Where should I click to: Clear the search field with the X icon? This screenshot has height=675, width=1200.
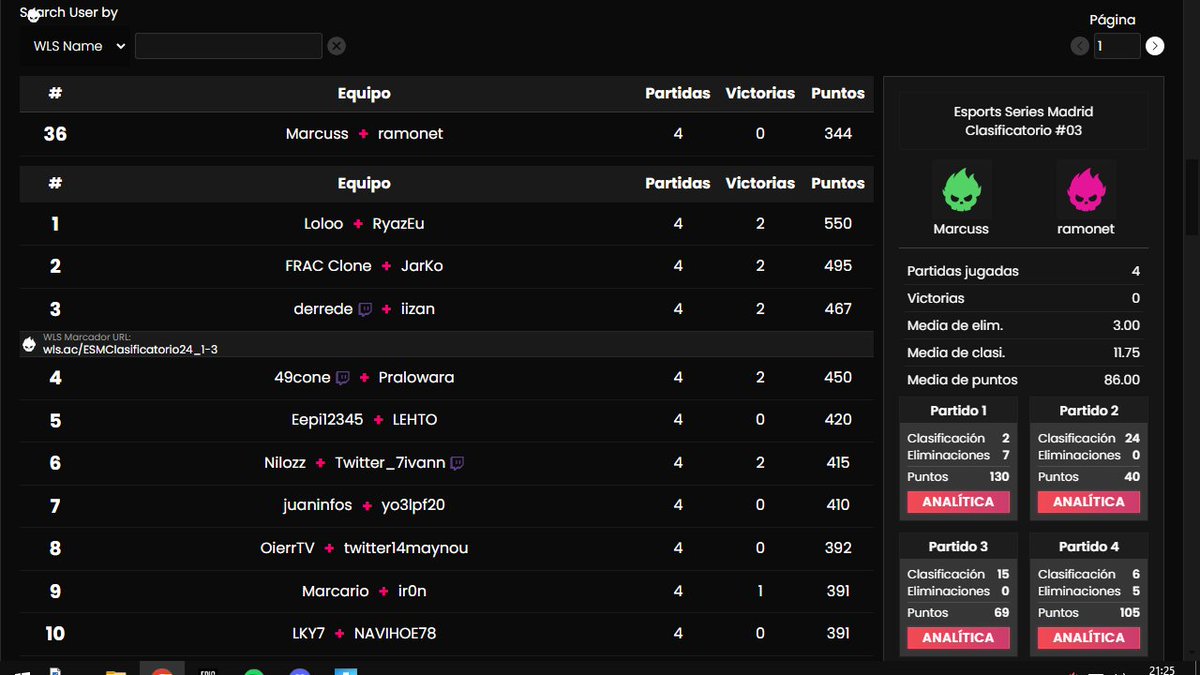337,46
